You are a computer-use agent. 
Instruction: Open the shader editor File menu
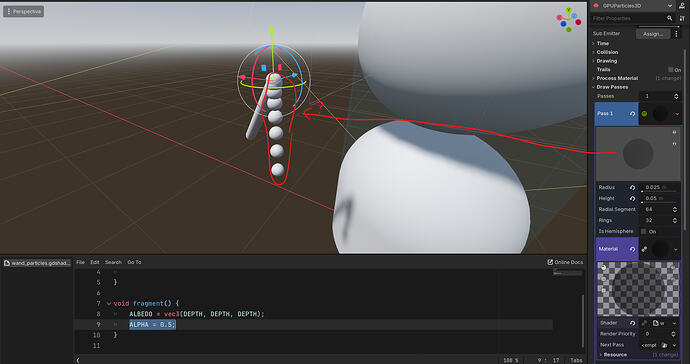tap(81, 262)
